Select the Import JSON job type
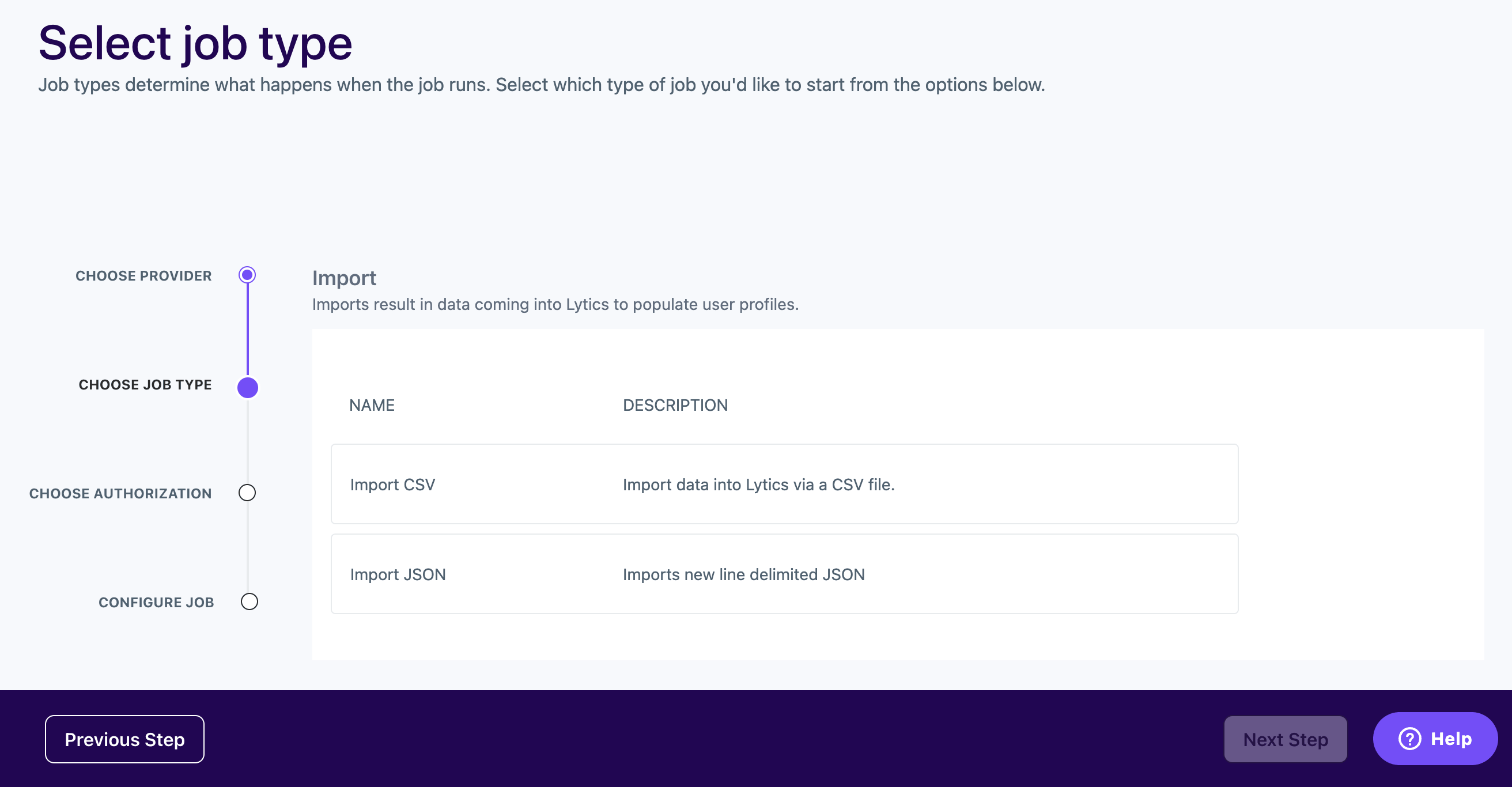This screenshot has height=787, width=1512. [398, 574]
